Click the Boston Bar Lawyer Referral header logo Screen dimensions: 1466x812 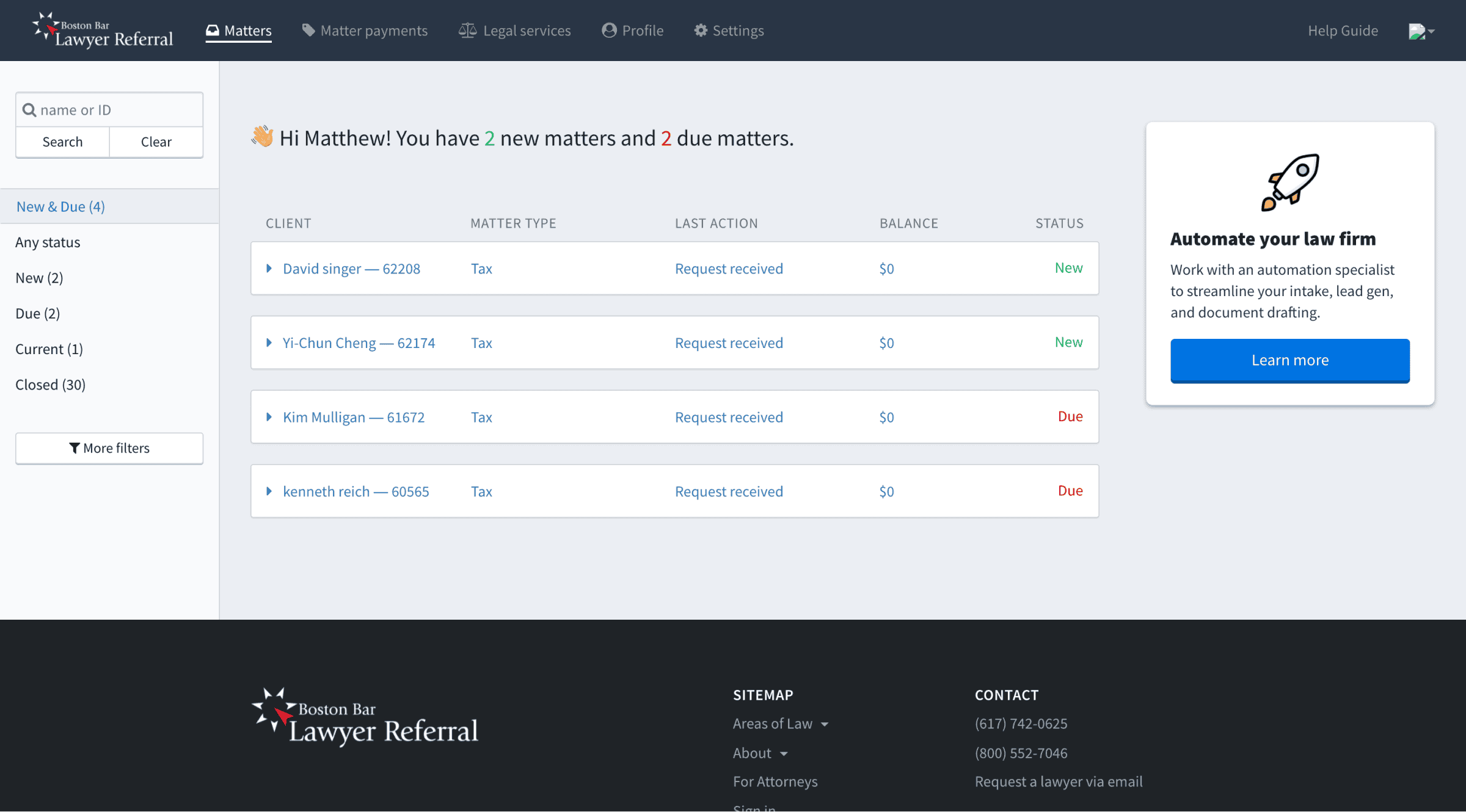[103, 31]
